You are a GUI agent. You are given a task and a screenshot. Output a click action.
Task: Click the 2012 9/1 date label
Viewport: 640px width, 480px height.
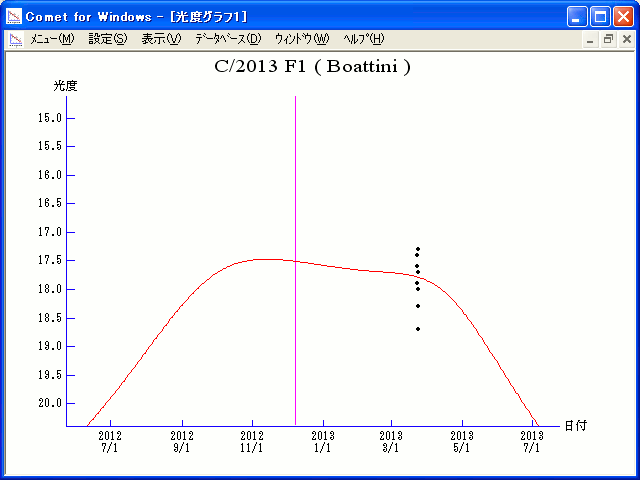click(x=182, y=442)
